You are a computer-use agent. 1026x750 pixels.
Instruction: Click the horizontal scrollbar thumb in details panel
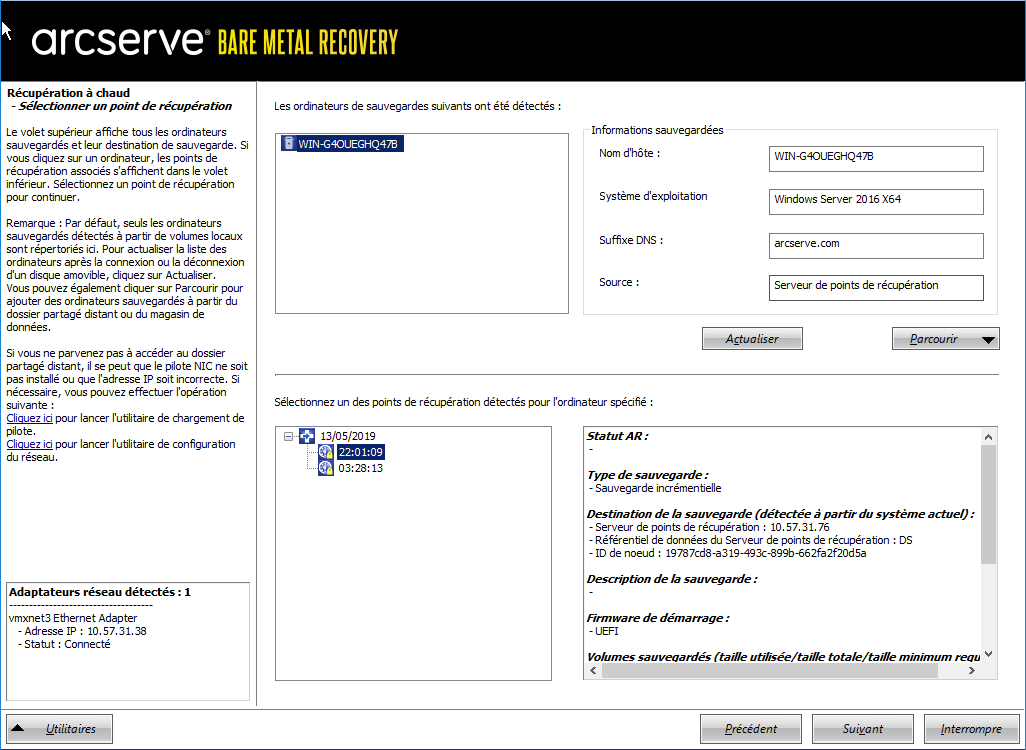point(770,671)
